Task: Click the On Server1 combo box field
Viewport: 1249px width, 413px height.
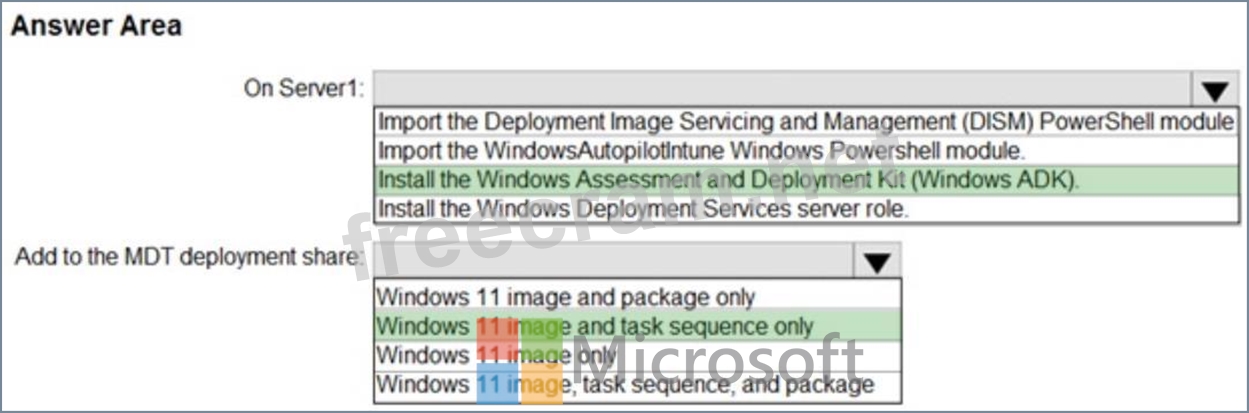Action: 780,89
